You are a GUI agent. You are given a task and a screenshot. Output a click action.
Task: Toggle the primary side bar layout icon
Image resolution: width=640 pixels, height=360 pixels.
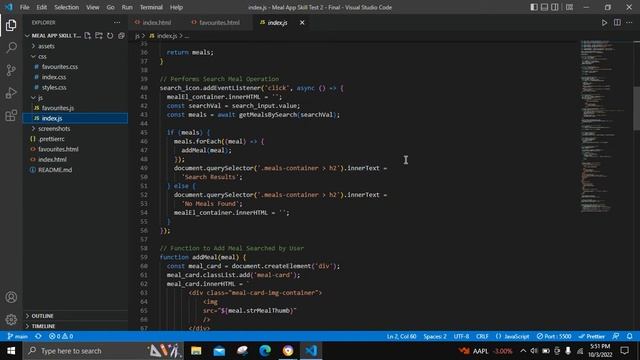534,7
